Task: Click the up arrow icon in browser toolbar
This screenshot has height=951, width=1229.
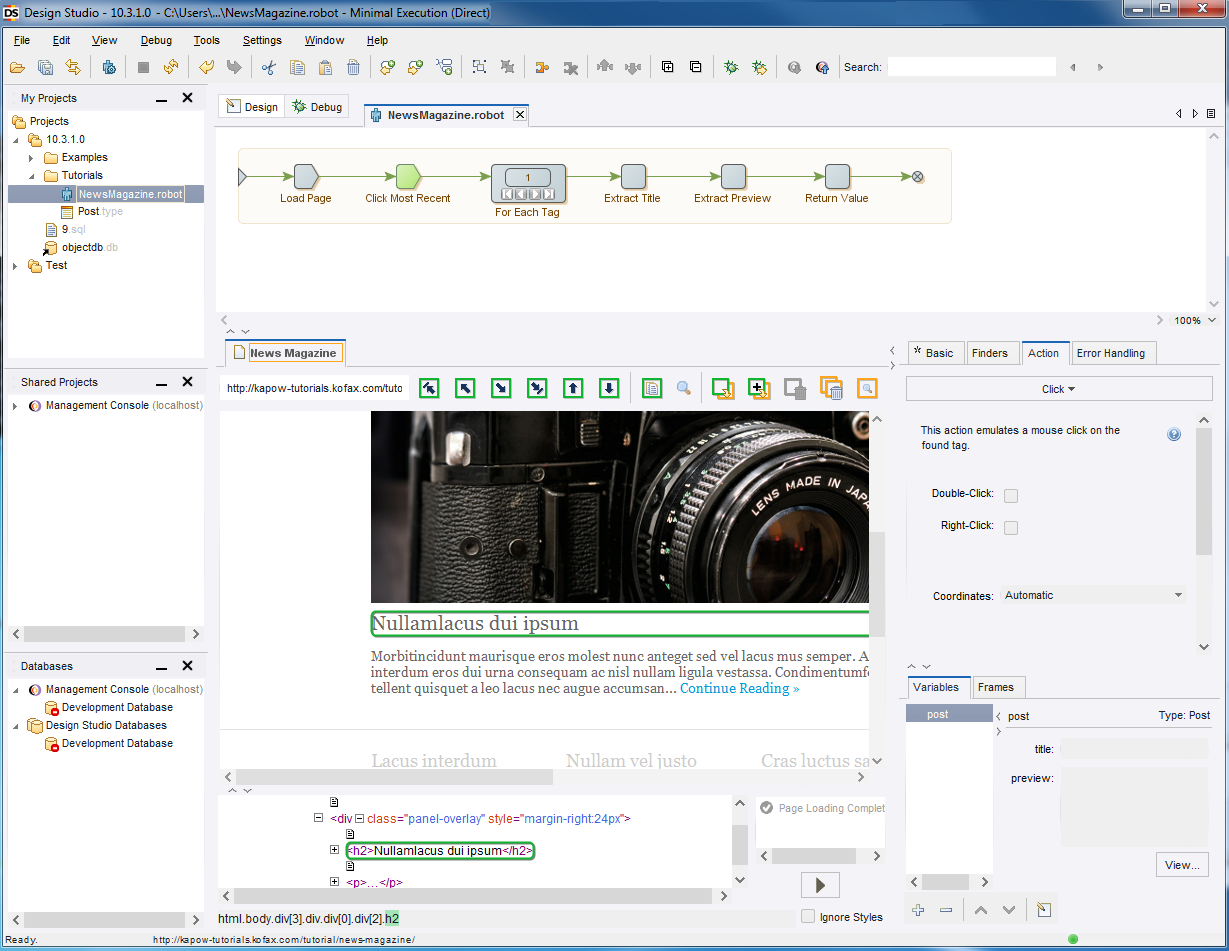Action: [x=572, y=388]
